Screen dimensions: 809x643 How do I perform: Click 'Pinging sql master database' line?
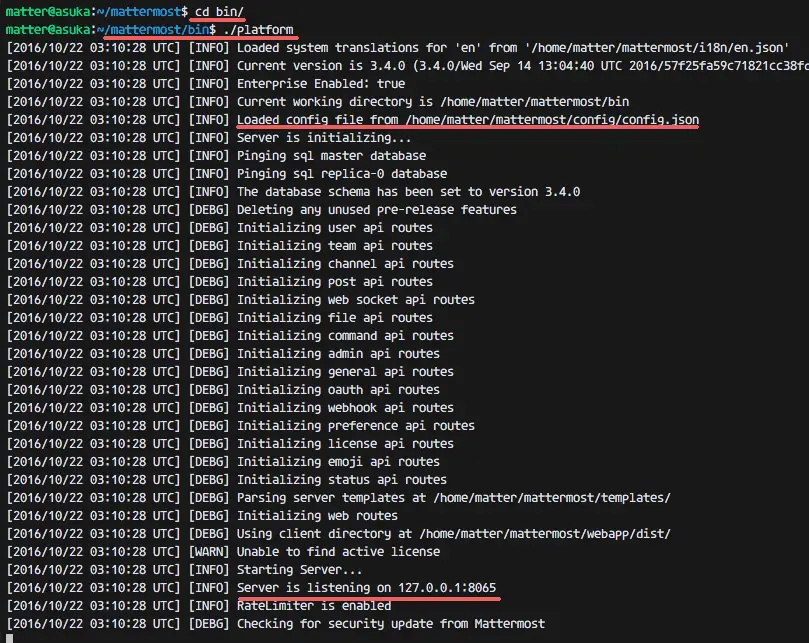point(331,156)
